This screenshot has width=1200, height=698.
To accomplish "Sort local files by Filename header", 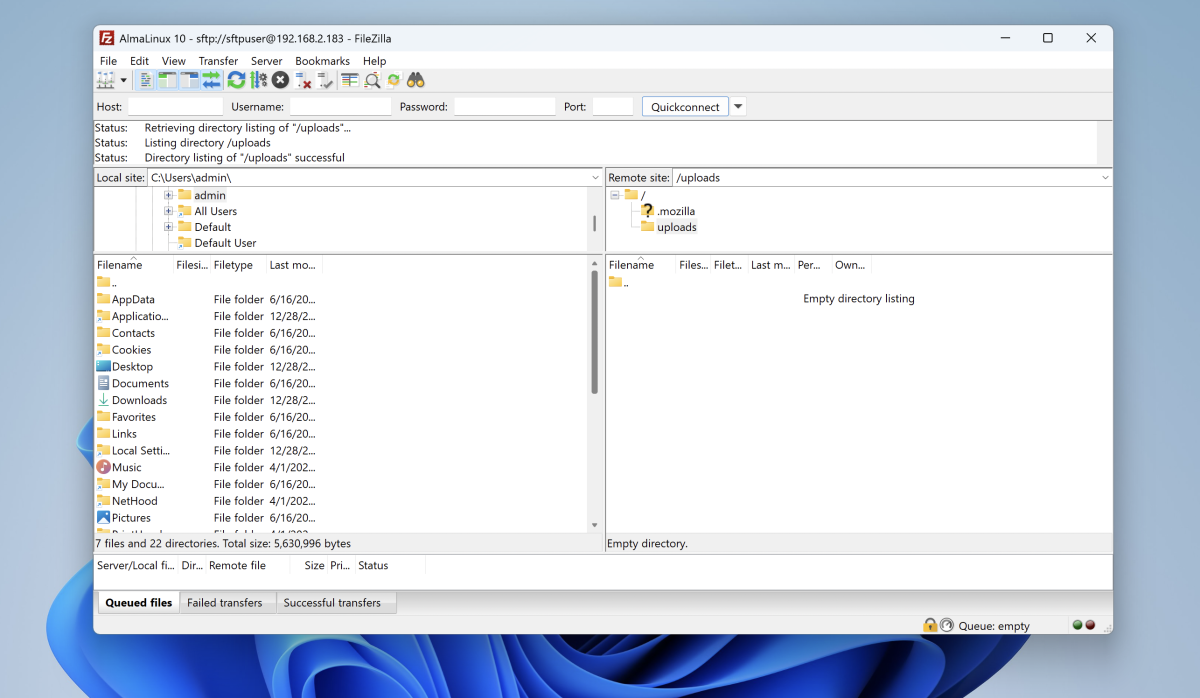I will pos(120,265).
